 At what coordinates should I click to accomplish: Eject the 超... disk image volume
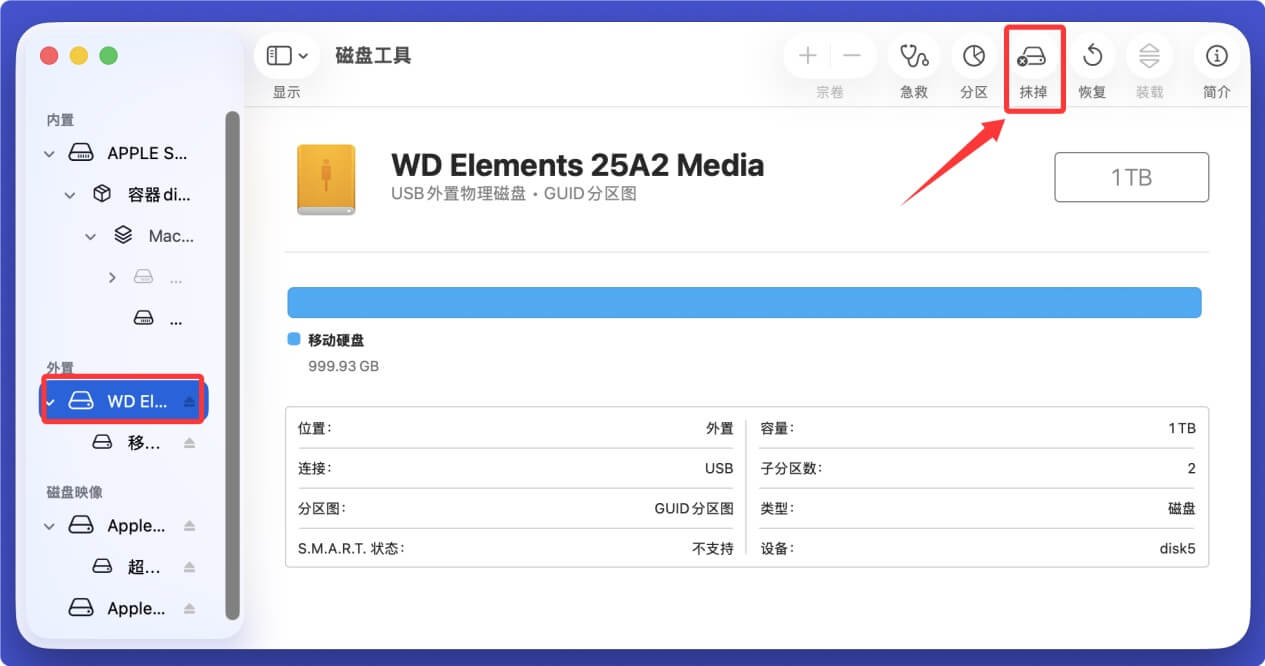tap(190, 567)
